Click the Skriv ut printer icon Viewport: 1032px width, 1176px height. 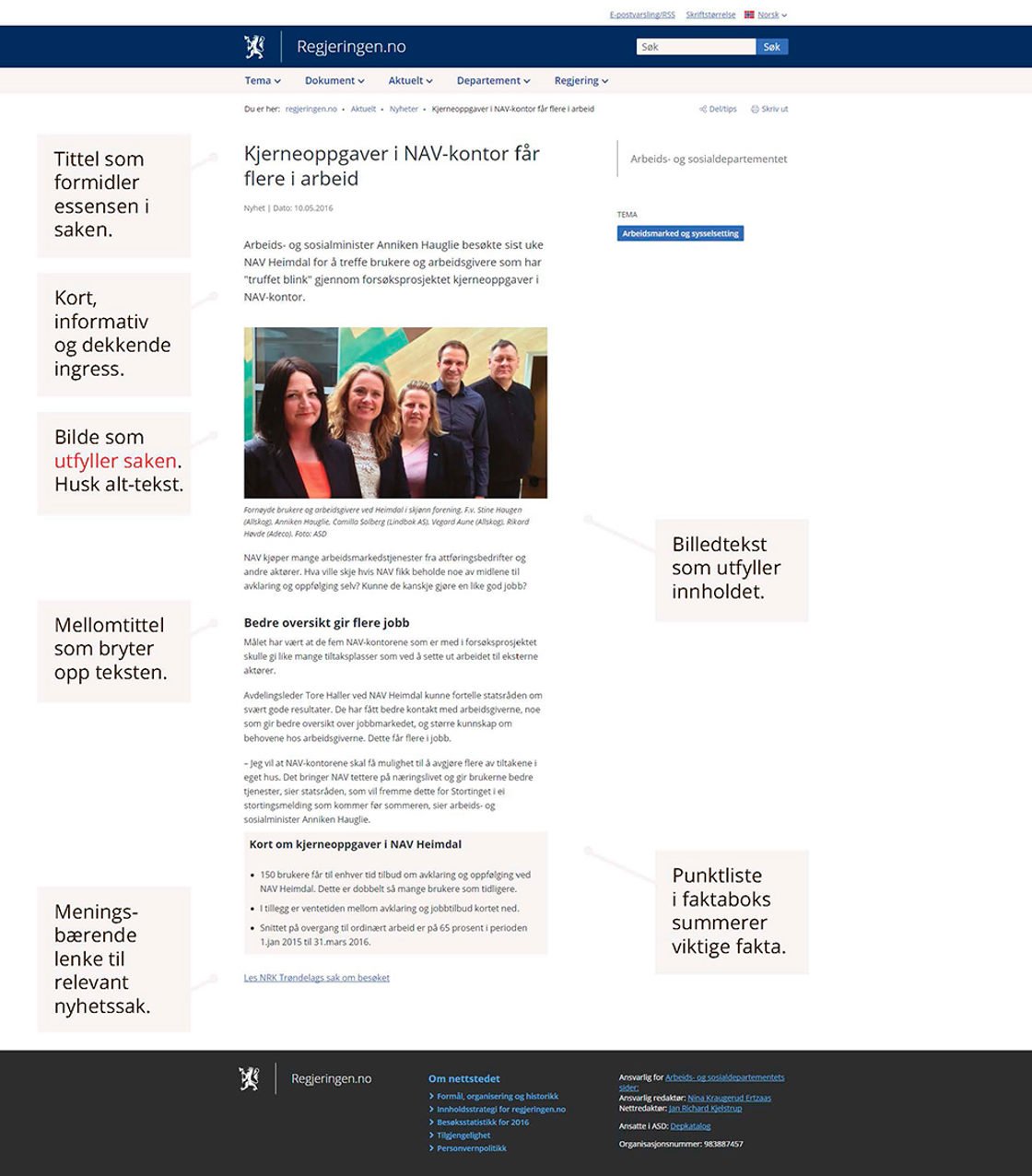coord(755,109)
